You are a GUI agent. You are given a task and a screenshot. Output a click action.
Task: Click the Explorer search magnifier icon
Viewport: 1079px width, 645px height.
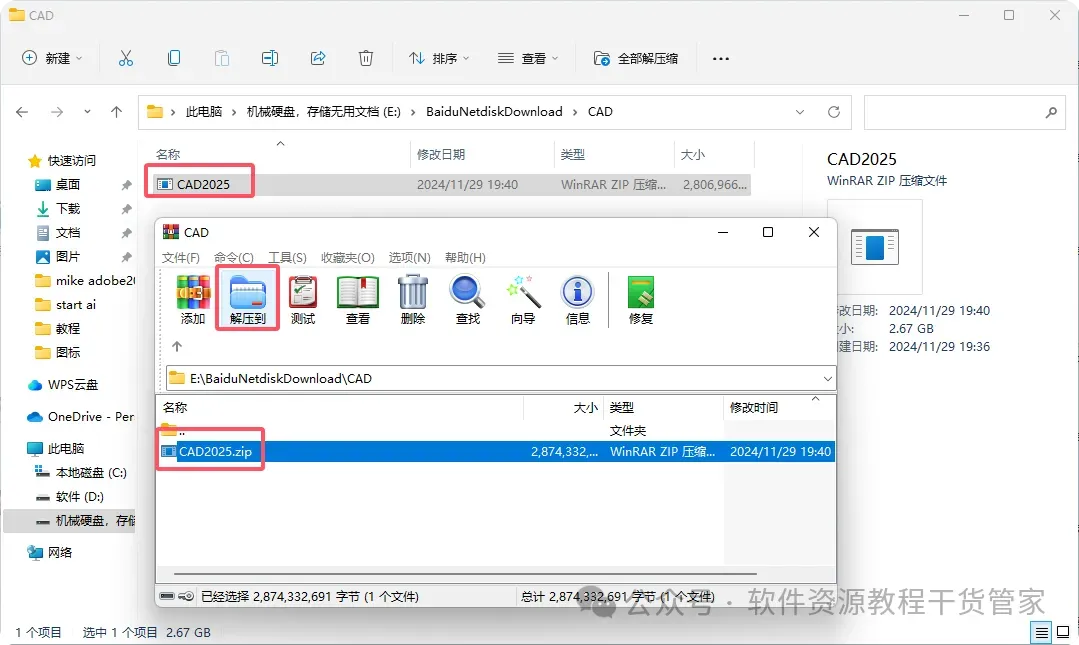tap(1051, 112)
